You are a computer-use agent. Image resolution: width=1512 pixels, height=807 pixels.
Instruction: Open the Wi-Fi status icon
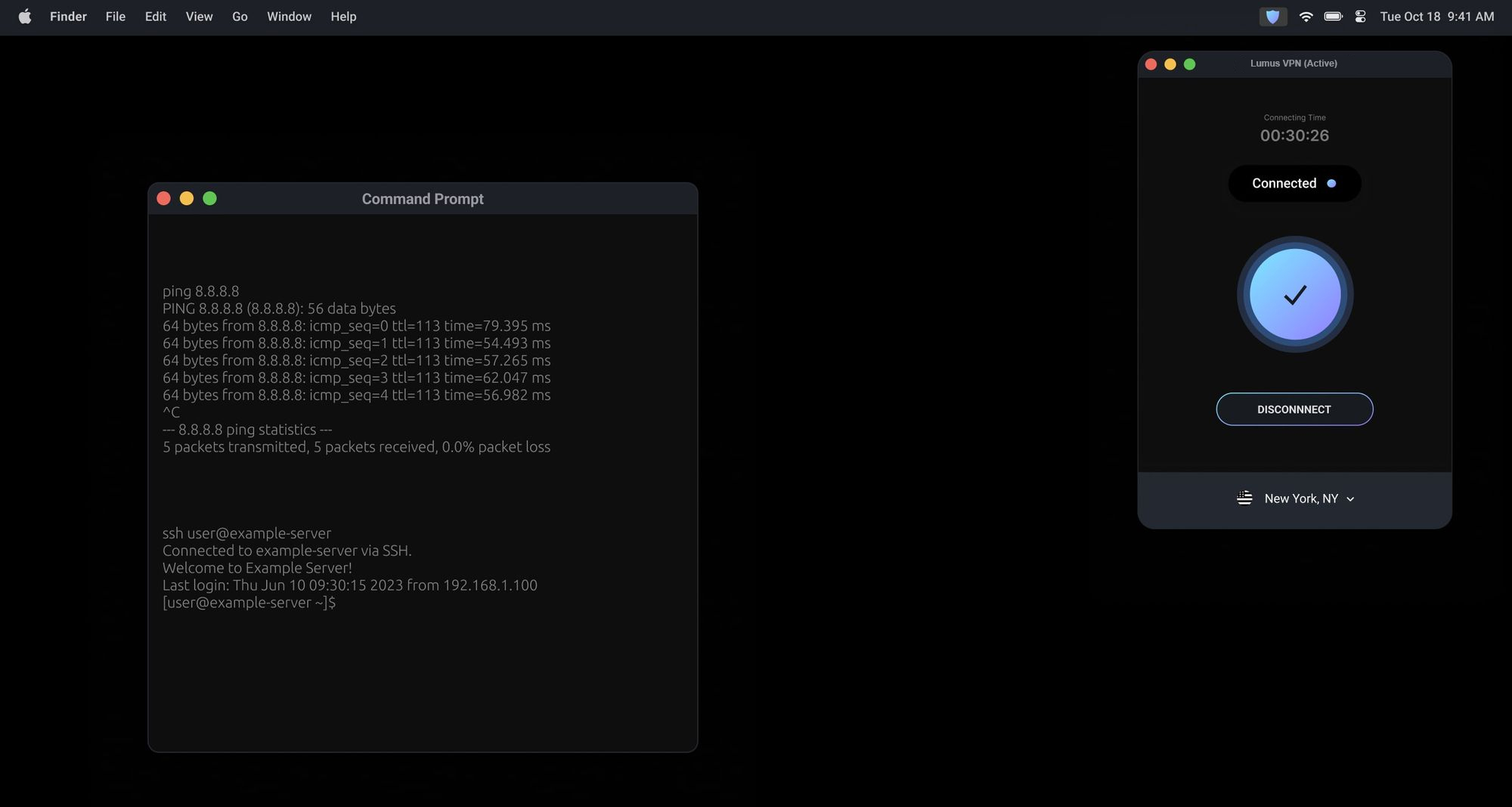1306,17
